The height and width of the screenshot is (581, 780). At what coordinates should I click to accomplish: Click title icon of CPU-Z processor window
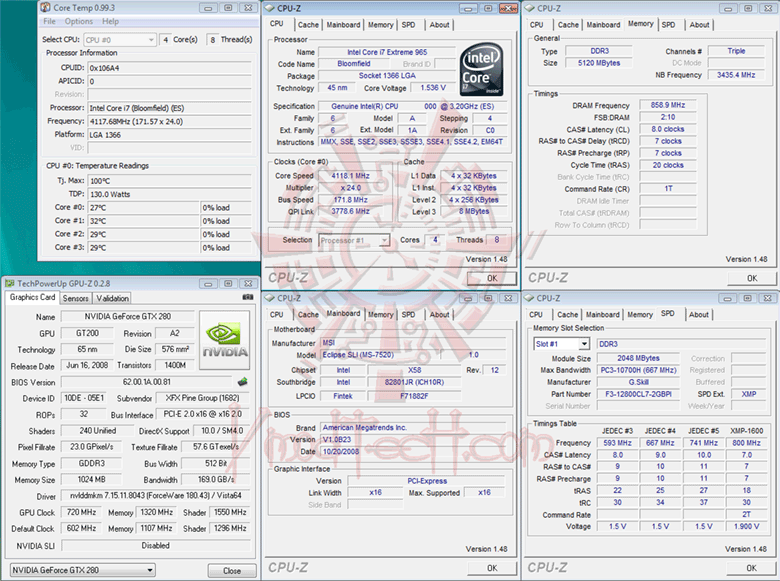tap(270, 8)
